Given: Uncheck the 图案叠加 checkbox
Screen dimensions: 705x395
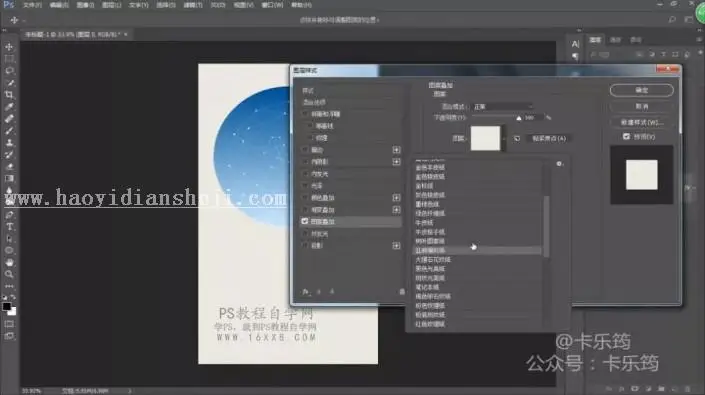Looking at the screenshot, I should 305,222.
